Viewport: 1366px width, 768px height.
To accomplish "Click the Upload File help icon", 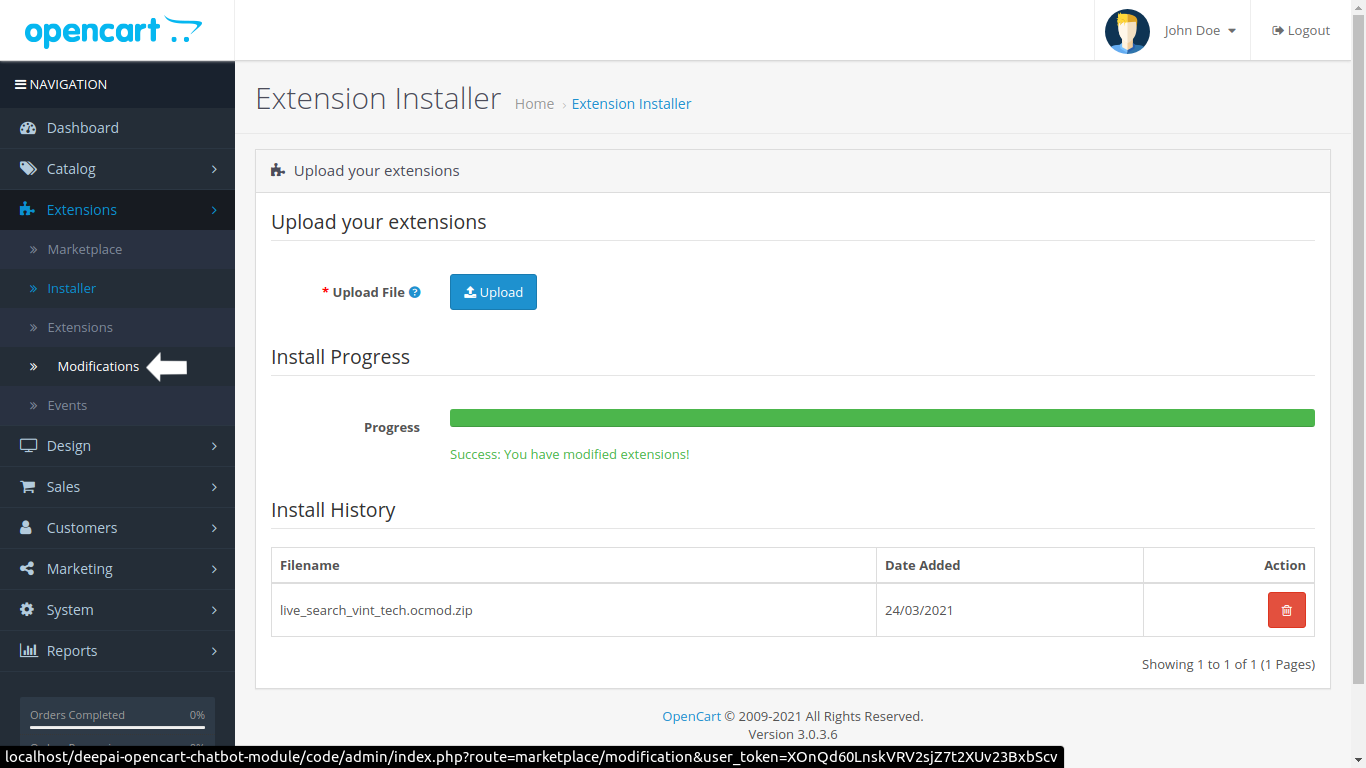I will pyautogui.click(x=415, y=292).
